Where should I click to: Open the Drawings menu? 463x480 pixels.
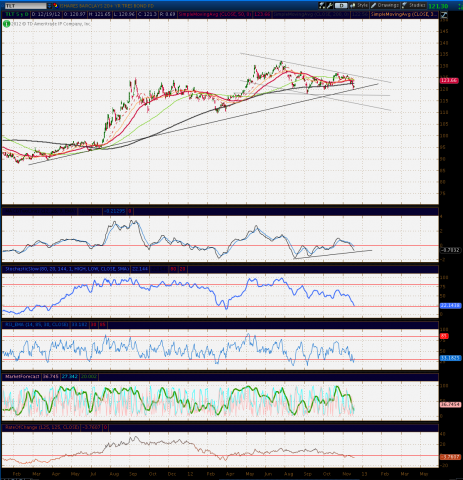[385, 5]
